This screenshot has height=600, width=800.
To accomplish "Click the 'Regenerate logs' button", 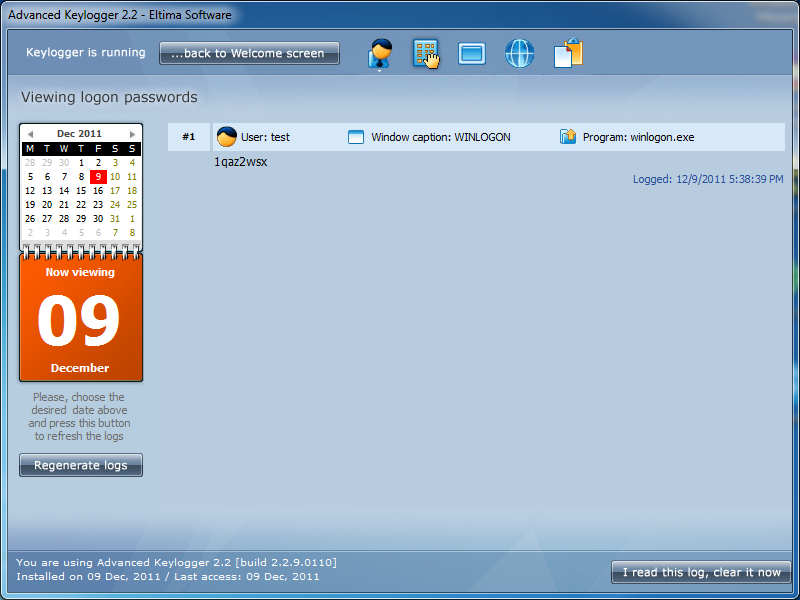I will tap(81, 465).
